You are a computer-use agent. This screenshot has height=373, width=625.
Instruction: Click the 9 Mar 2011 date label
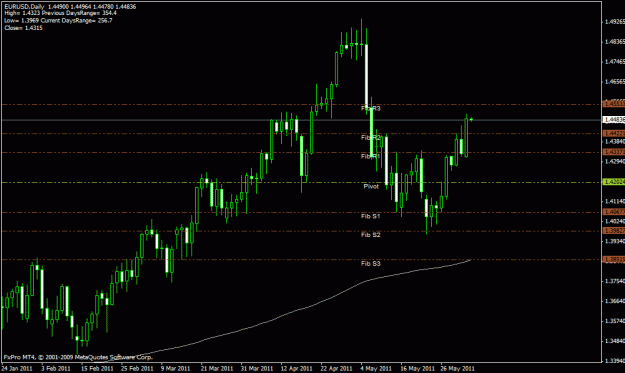[175, 369]
